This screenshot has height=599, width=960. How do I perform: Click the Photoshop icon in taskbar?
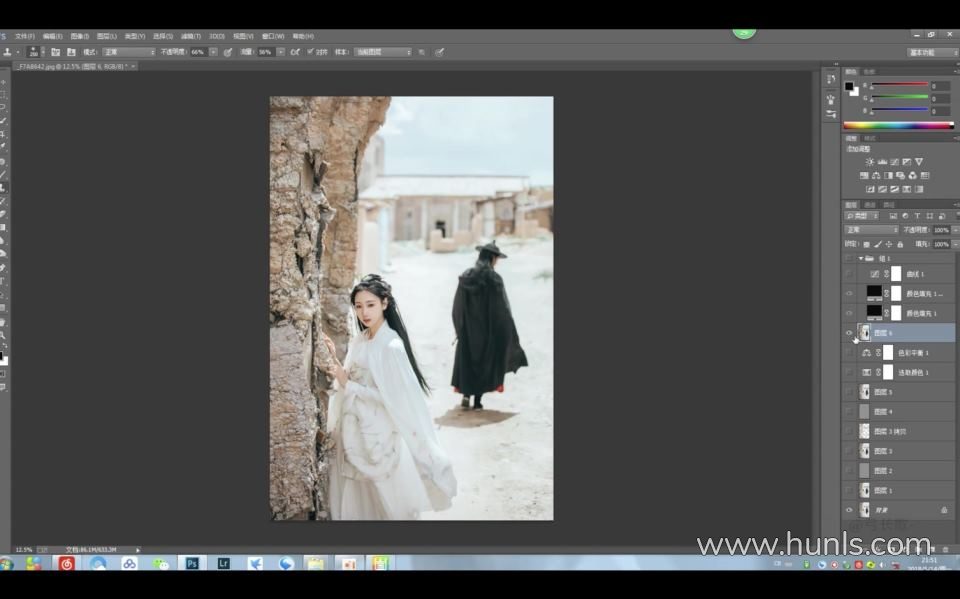click(192, 564)
